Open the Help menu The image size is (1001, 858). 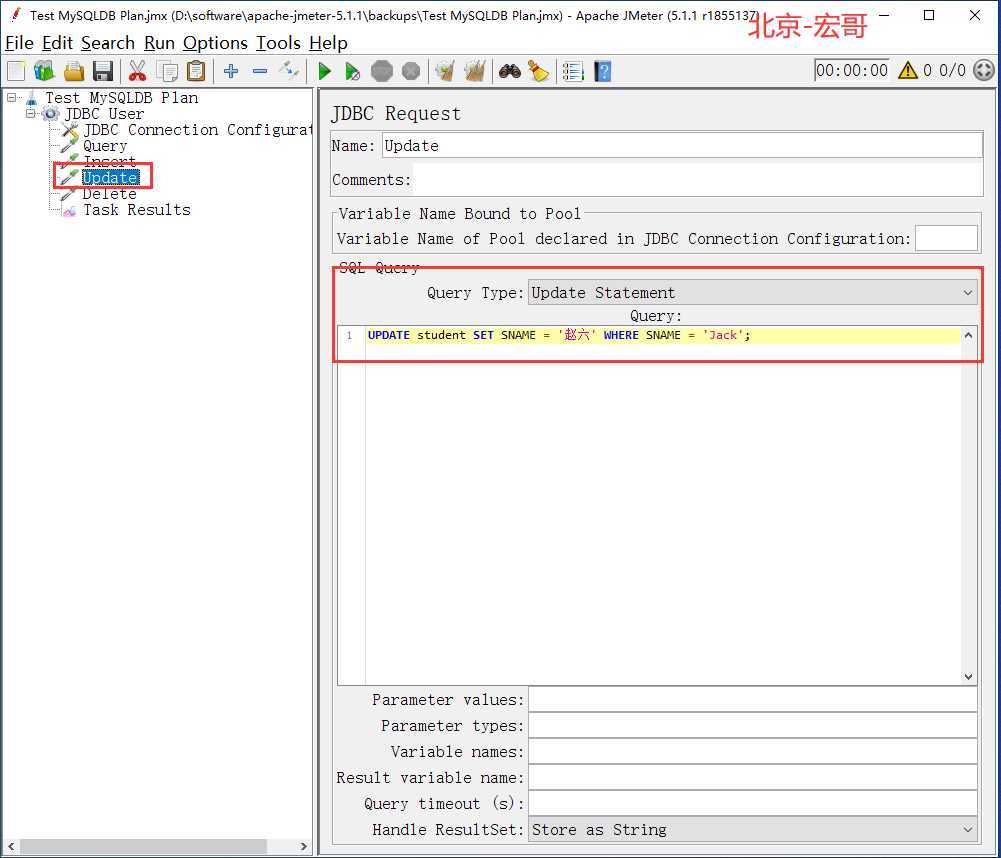(328, 43)
